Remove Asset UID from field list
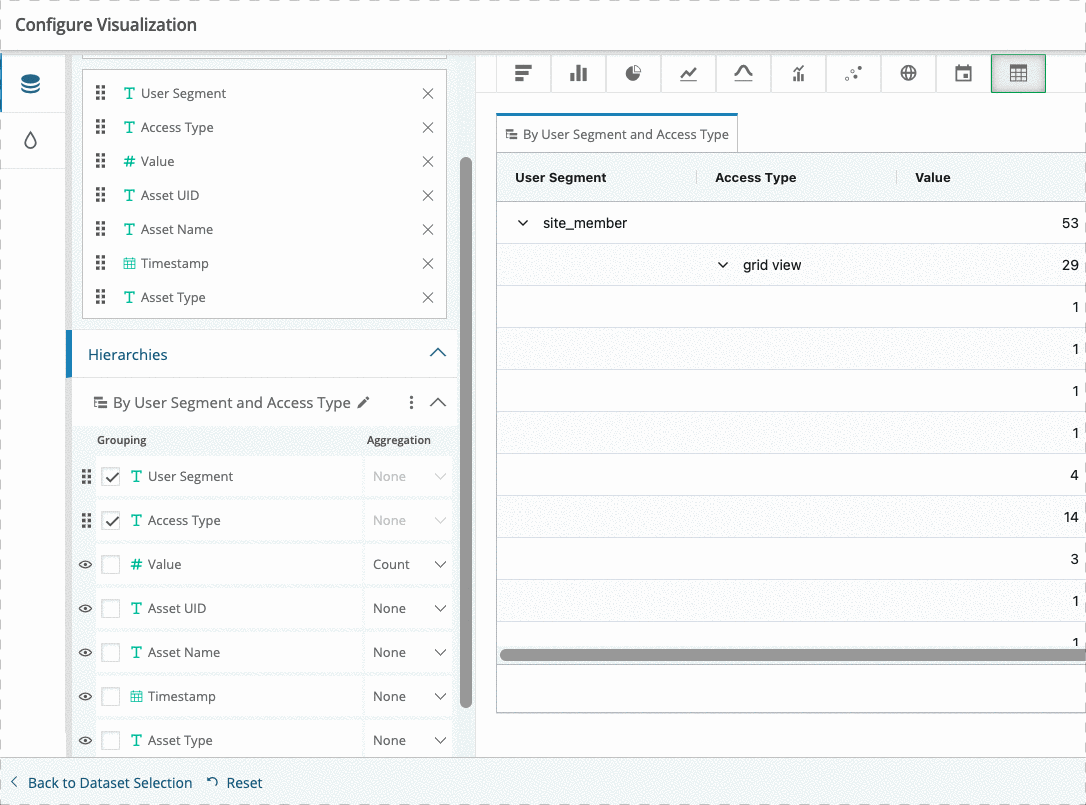The height and width of the screenshot is (805, 1086). pos(428,195)
